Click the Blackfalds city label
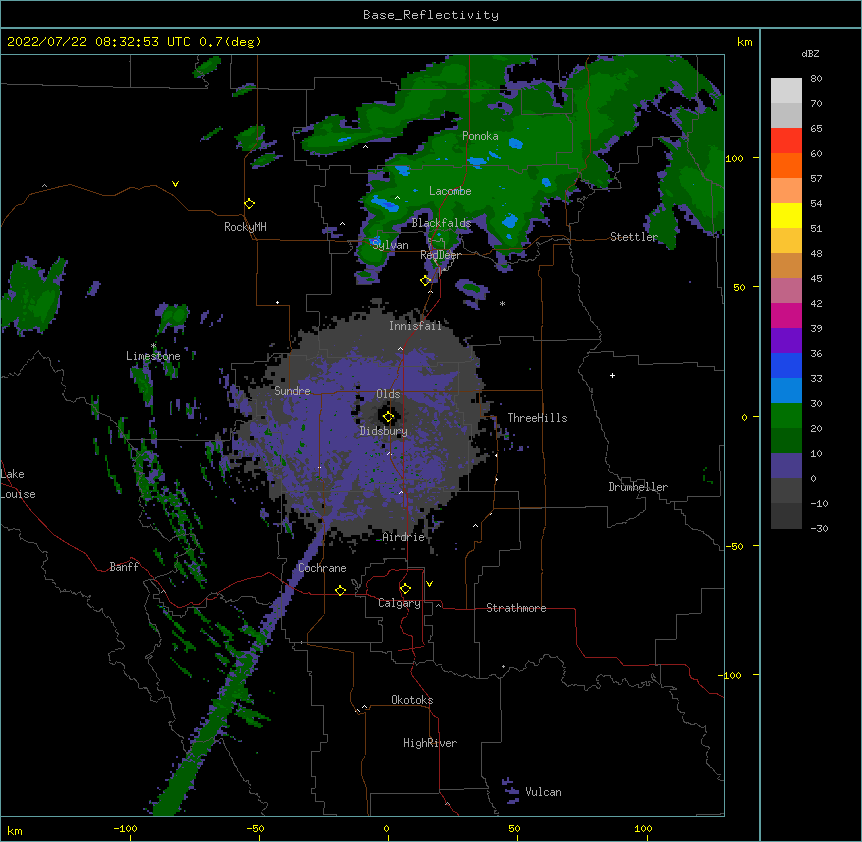Viewport: 862px width, 842px height. click(x=441, y=223)
